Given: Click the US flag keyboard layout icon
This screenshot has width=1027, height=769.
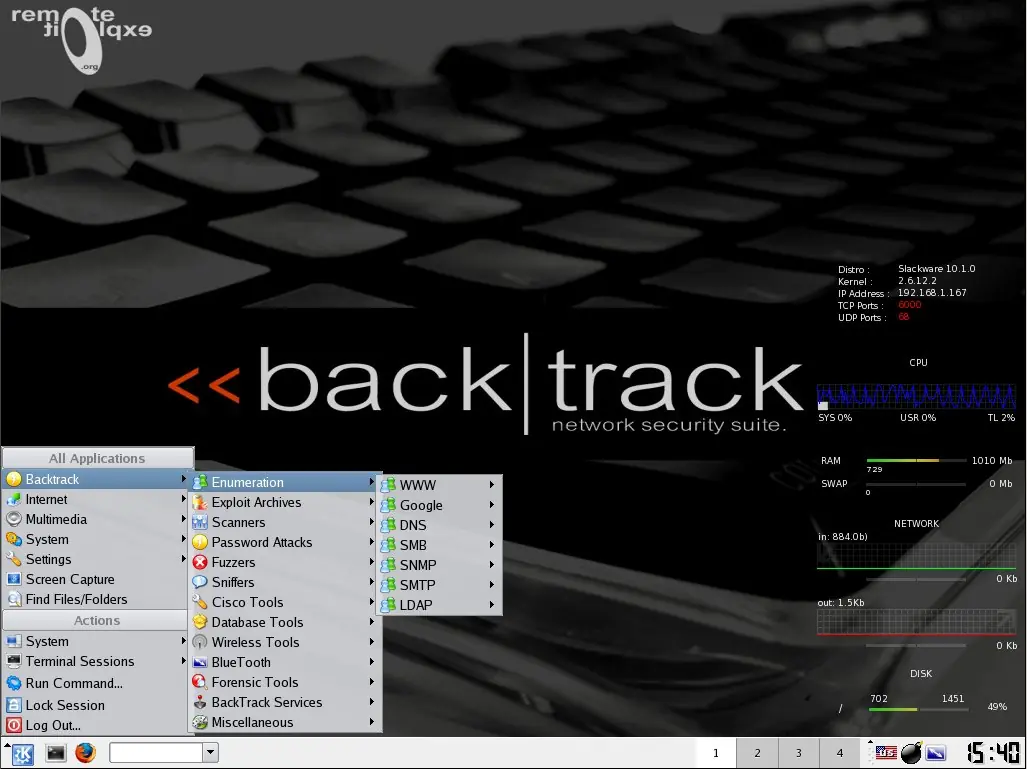Looking at the screenshot, I should (x=886, y=753).
